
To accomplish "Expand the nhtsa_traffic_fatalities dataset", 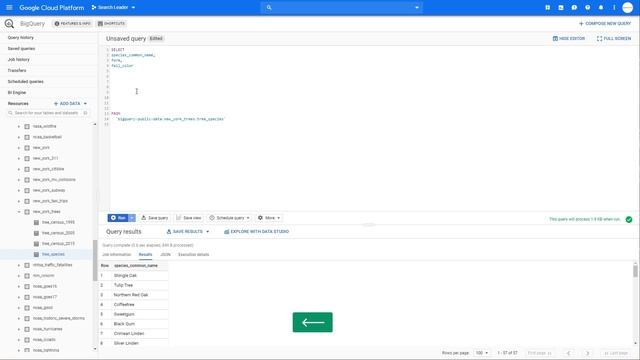I will [x=19, y=265].
